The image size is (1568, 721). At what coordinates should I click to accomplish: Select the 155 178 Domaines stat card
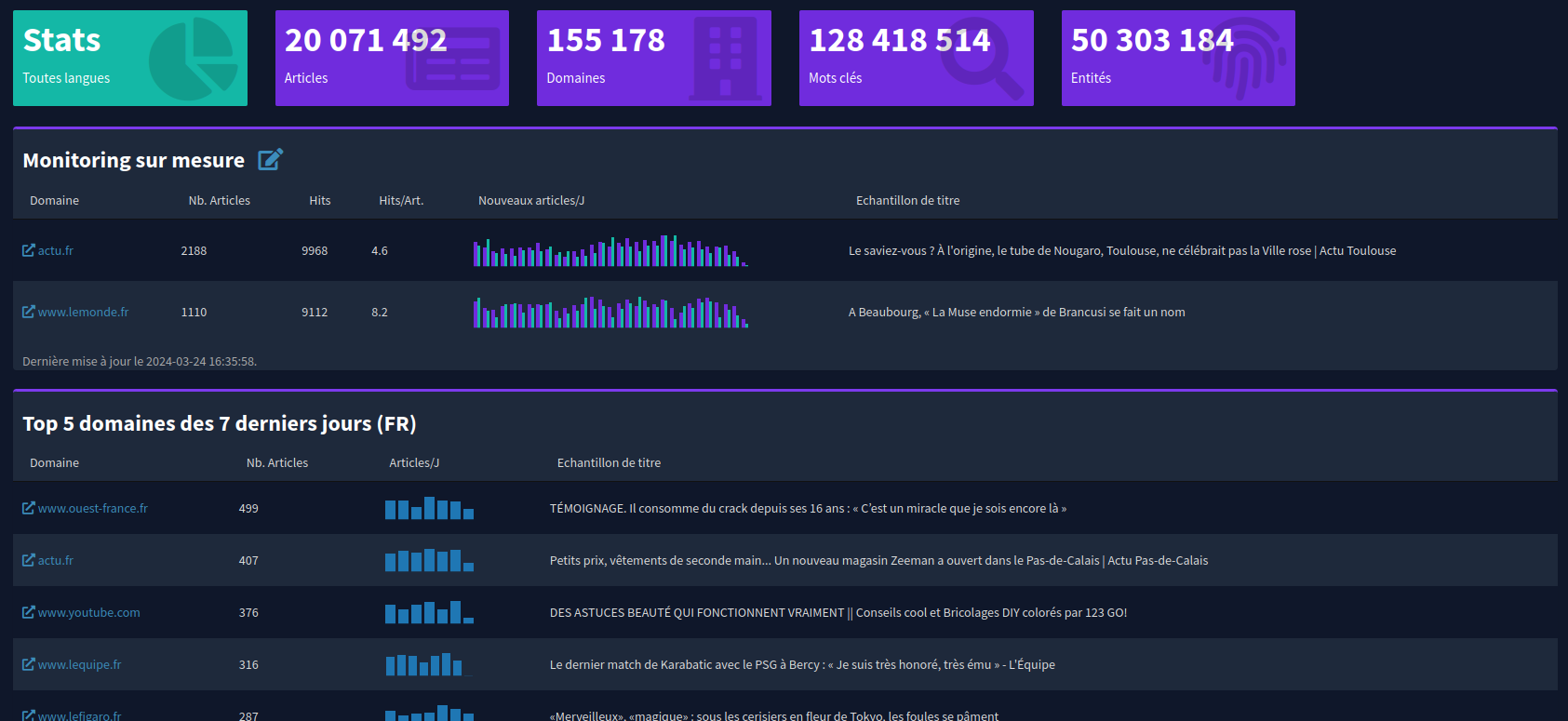(653, 59)
